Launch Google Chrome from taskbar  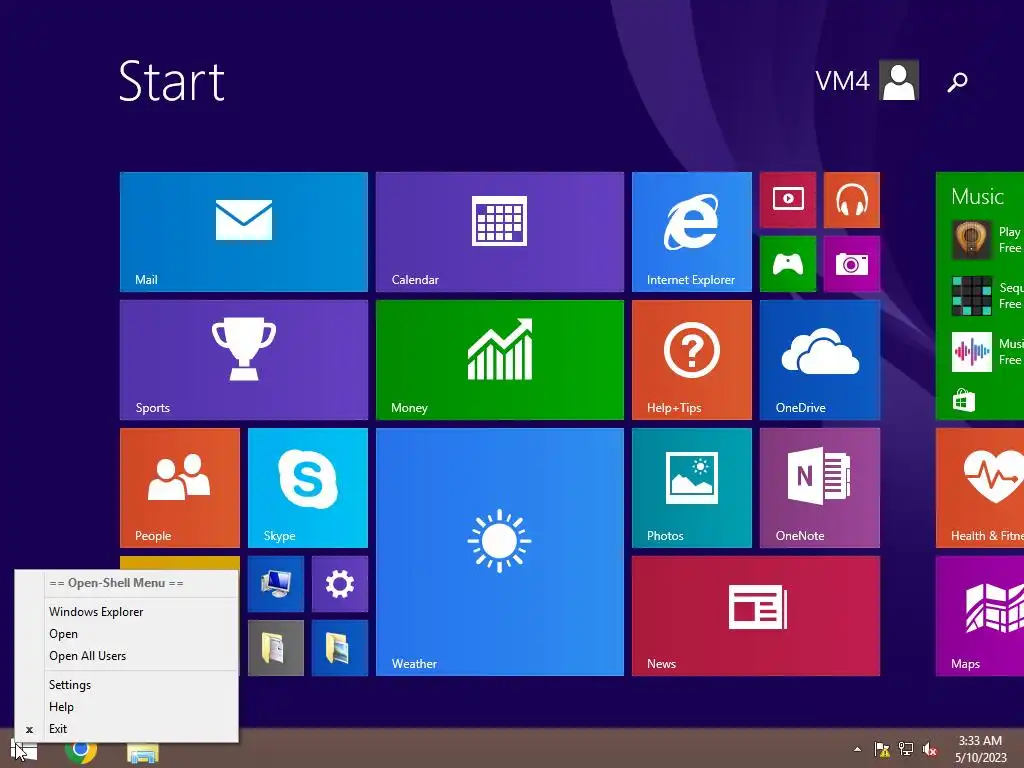click(x=81, y=751)
